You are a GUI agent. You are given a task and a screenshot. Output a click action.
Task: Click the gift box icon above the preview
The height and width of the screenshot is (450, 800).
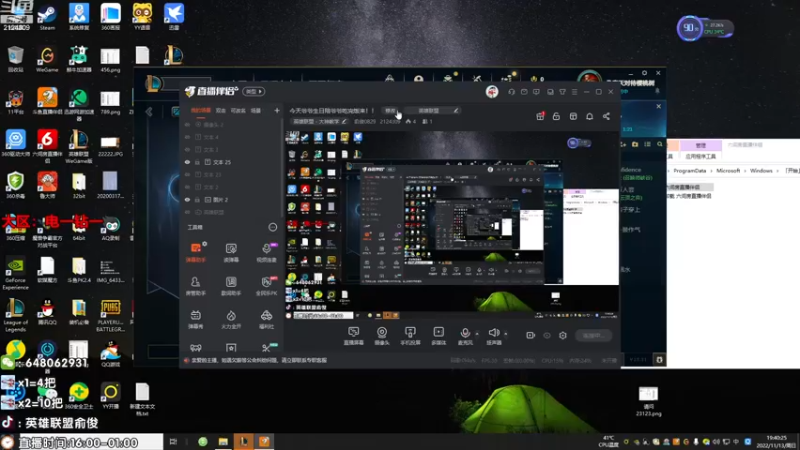pos(540,116)
